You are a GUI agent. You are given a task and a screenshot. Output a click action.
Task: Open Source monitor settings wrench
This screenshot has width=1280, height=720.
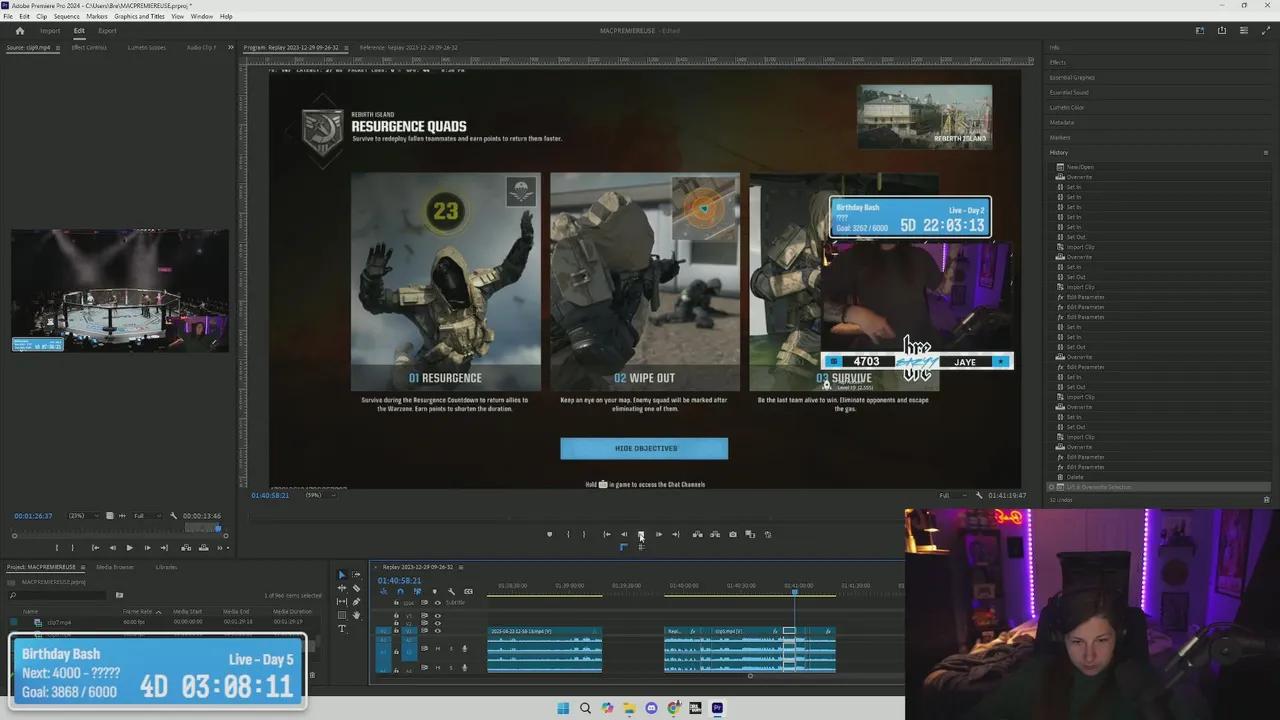[x=173, y=515]
